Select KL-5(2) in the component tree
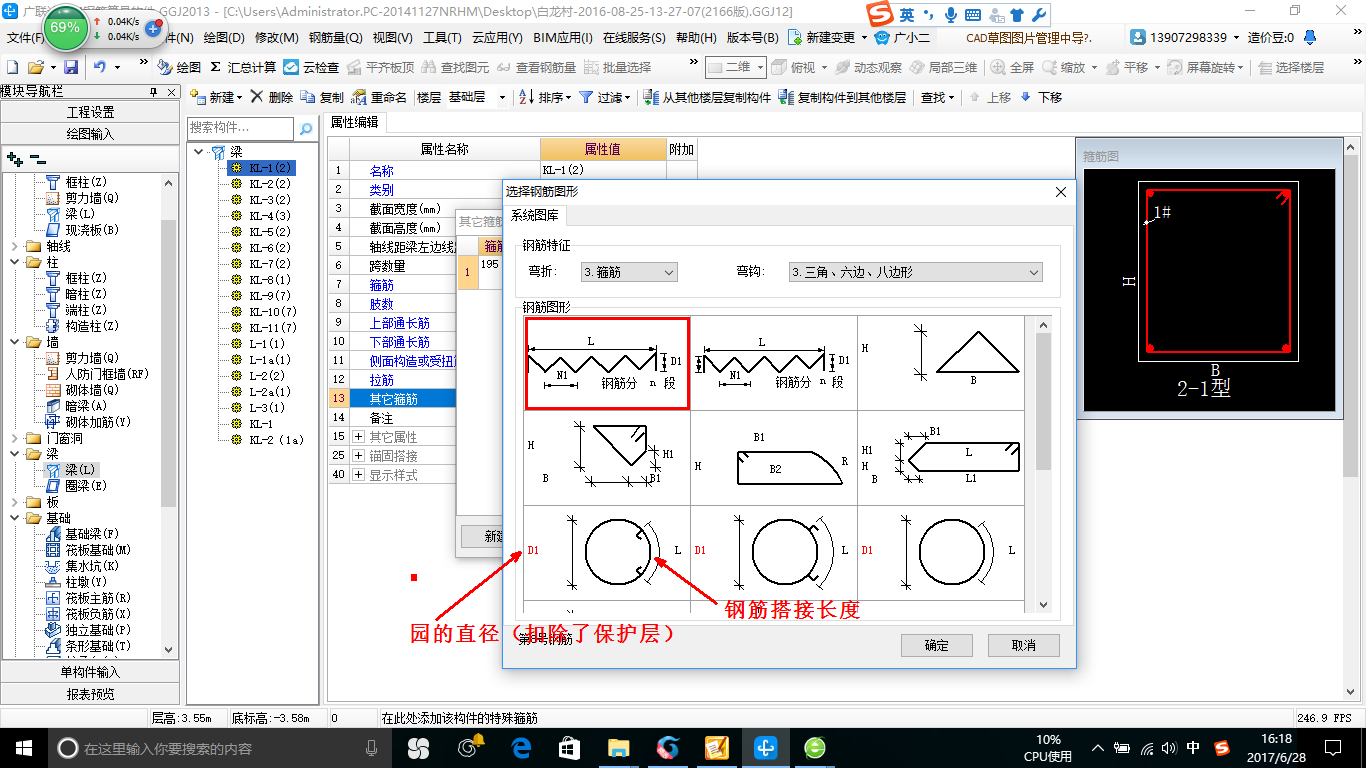 tap(270, 232)
